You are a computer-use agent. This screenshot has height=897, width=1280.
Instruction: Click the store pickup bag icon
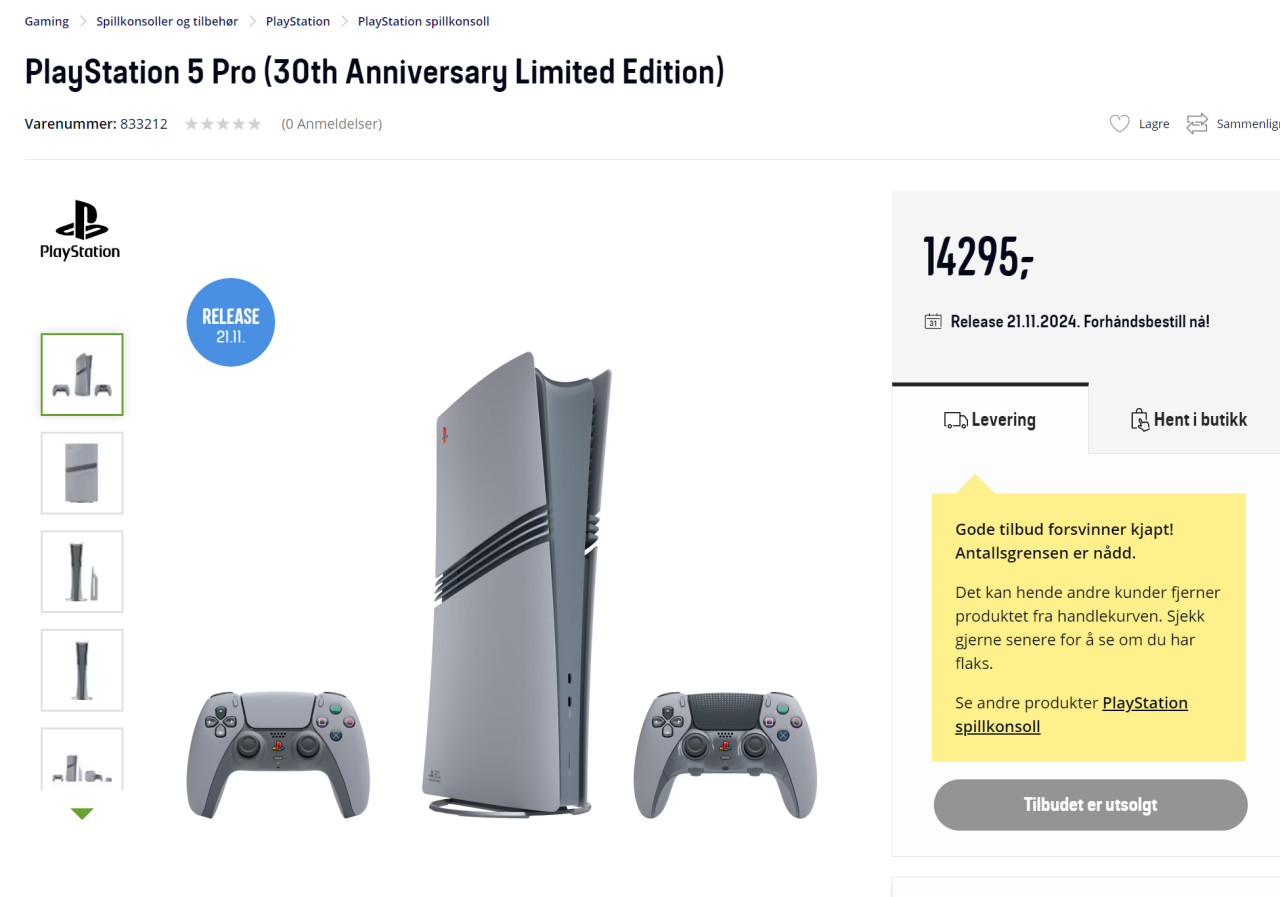click(x=1139, y=420)
